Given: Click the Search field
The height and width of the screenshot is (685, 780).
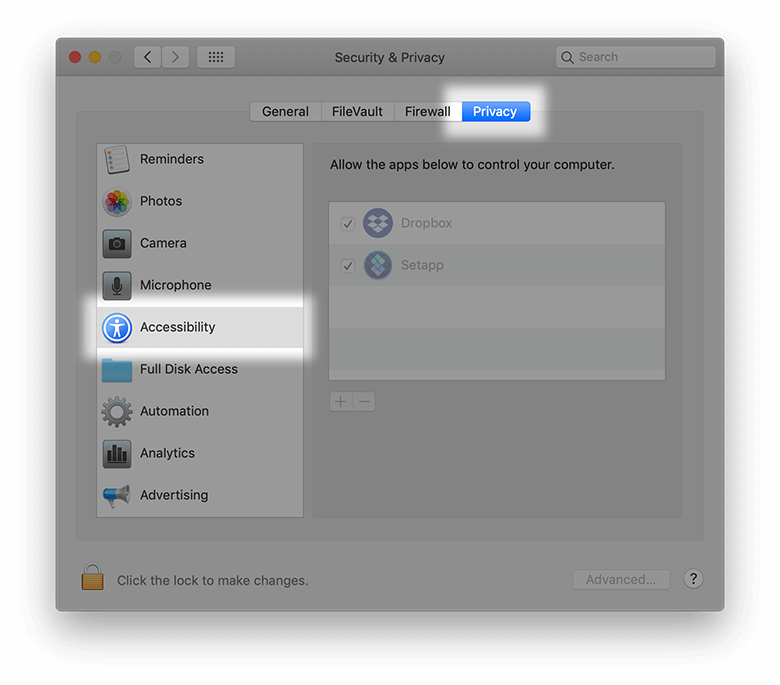Looking at the screenshot, I should 636,57.
